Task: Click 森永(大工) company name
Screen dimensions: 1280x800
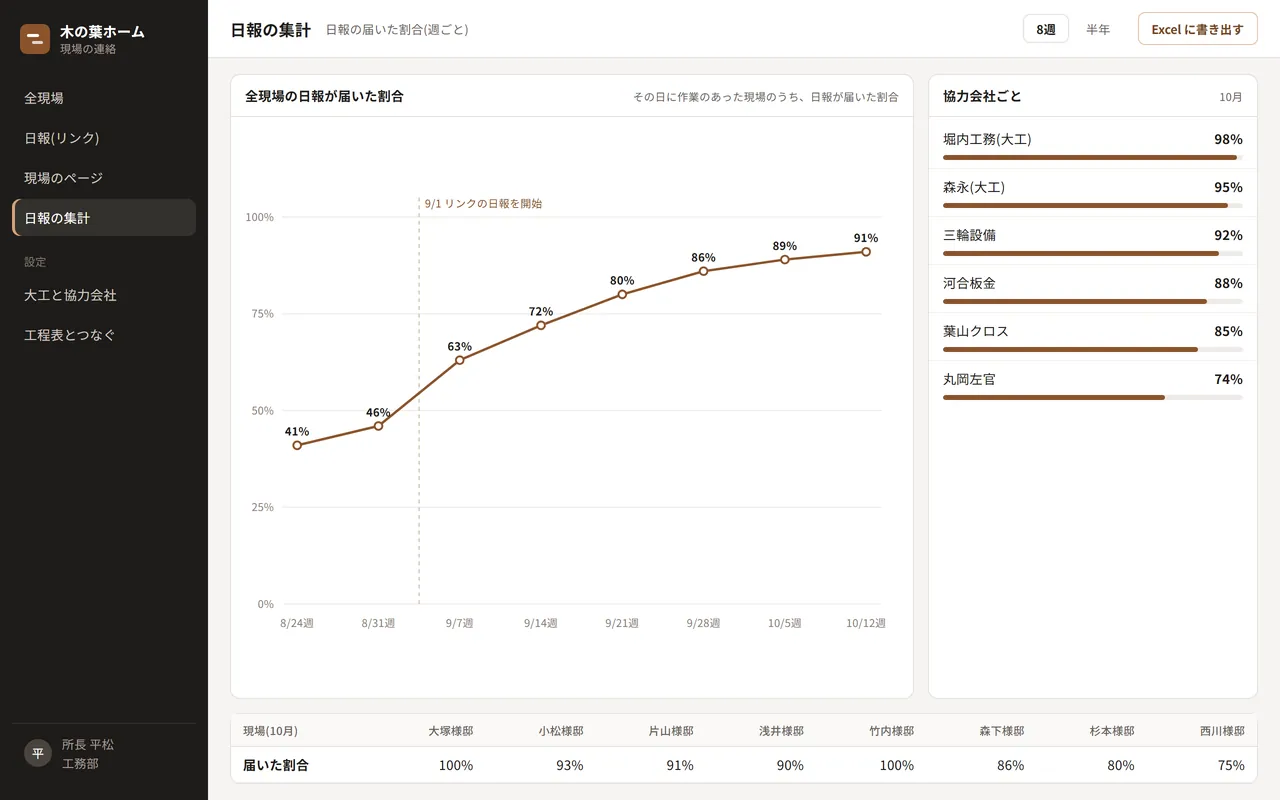Action: coord(974,187)
